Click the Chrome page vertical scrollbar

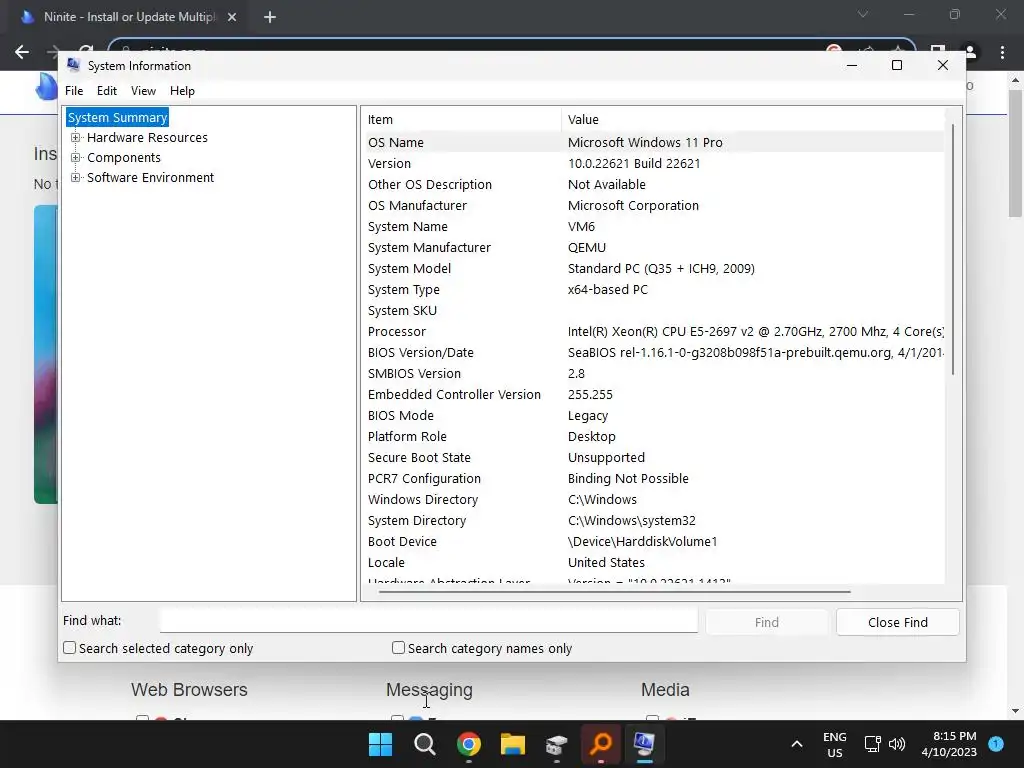click(x=1015, y=153)
